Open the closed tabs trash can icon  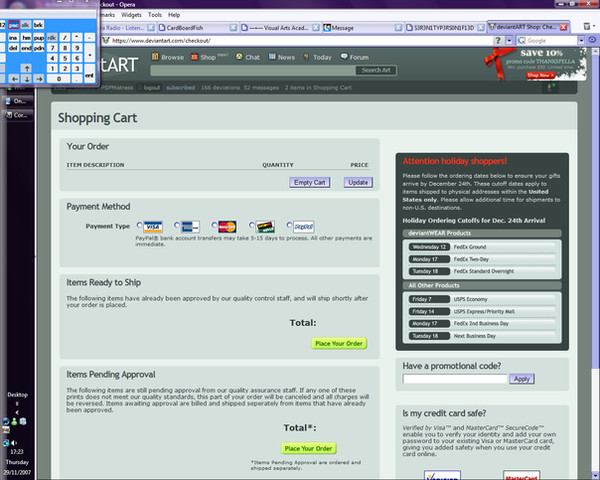tap(587, 26)
